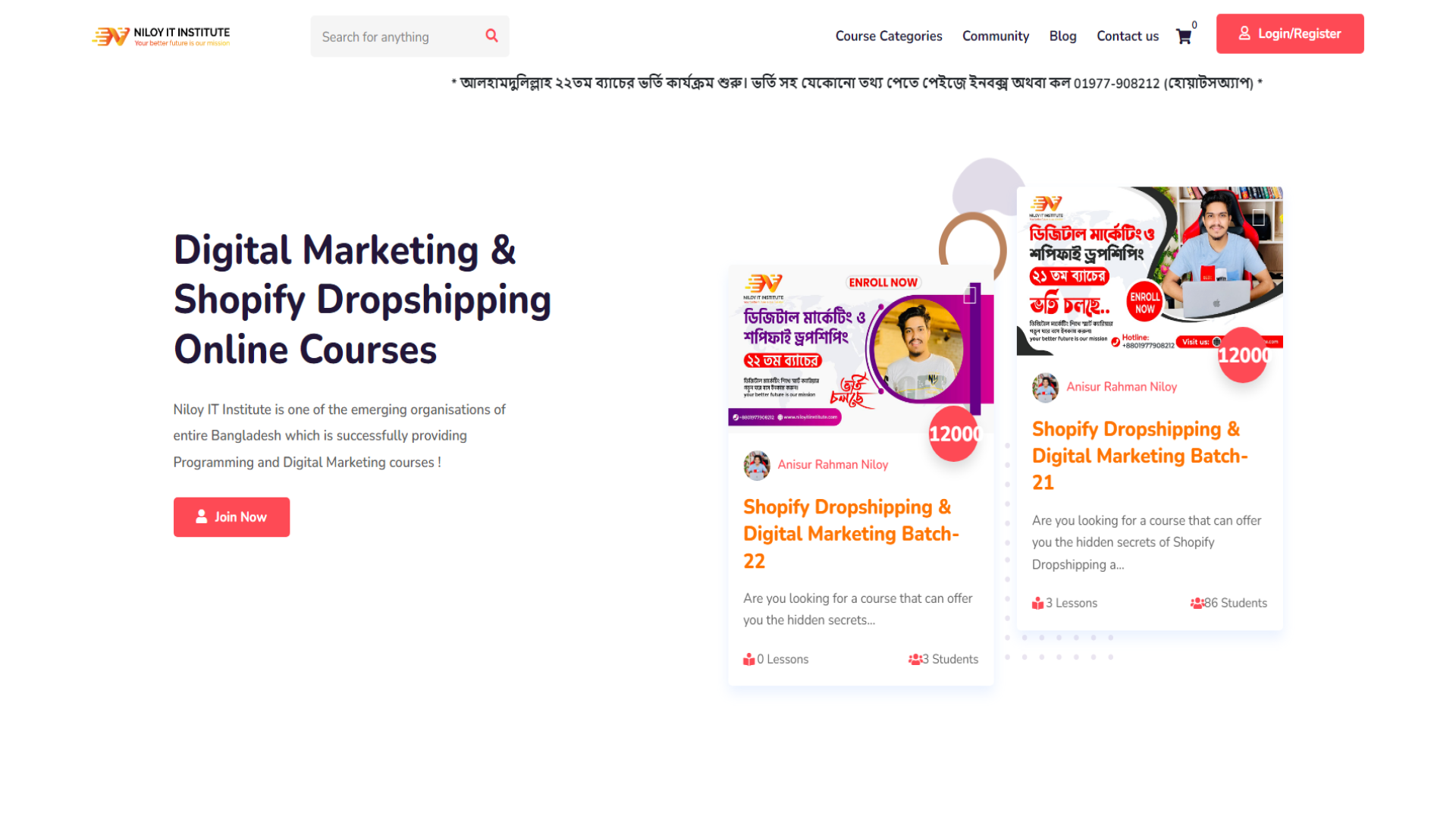Open the shopping cart icon

point(1183,36)
